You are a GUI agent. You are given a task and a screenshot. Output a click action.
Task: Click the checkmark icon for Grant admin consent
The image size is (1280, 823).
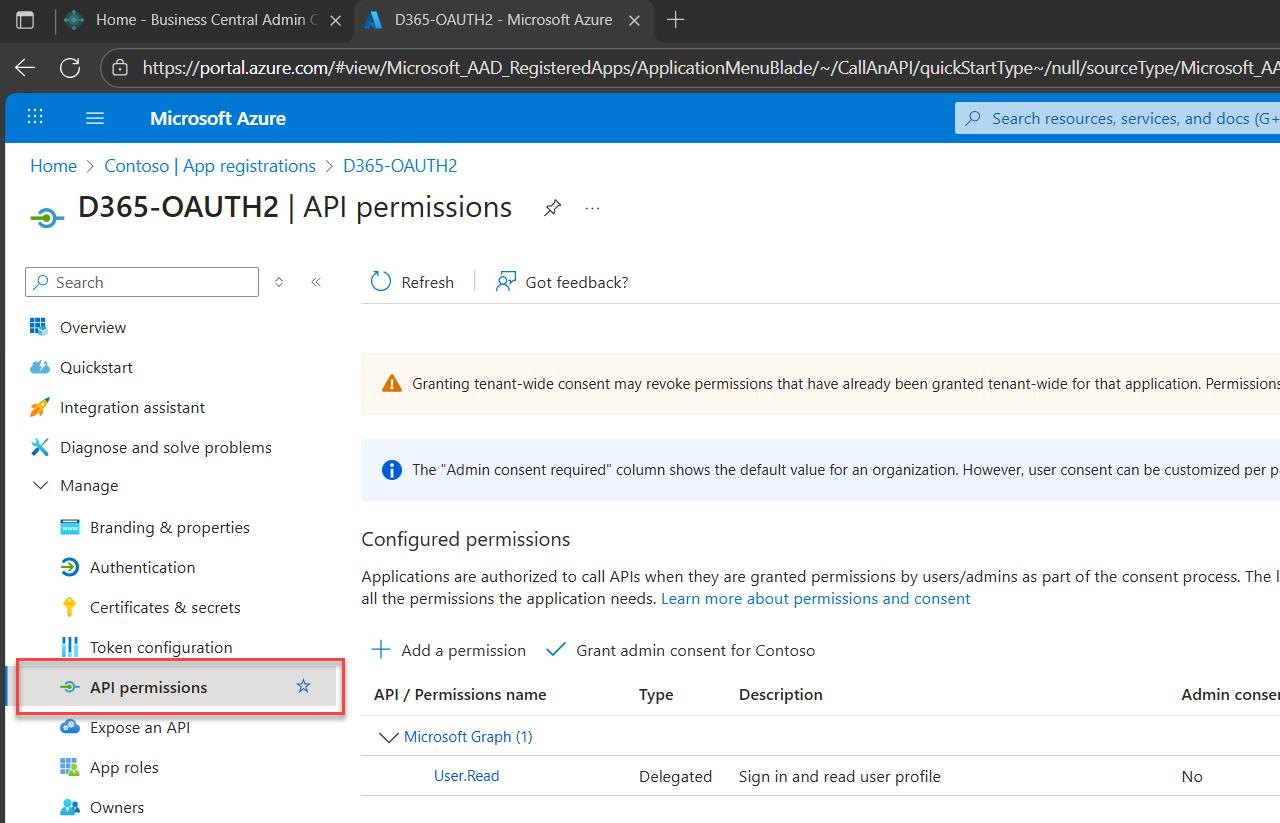[556, 650]
